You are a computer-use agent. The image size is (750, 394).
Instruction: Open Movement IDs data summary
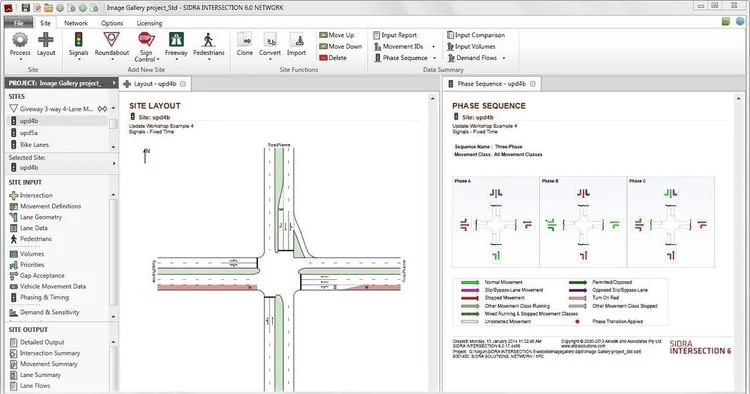[399, 46]
